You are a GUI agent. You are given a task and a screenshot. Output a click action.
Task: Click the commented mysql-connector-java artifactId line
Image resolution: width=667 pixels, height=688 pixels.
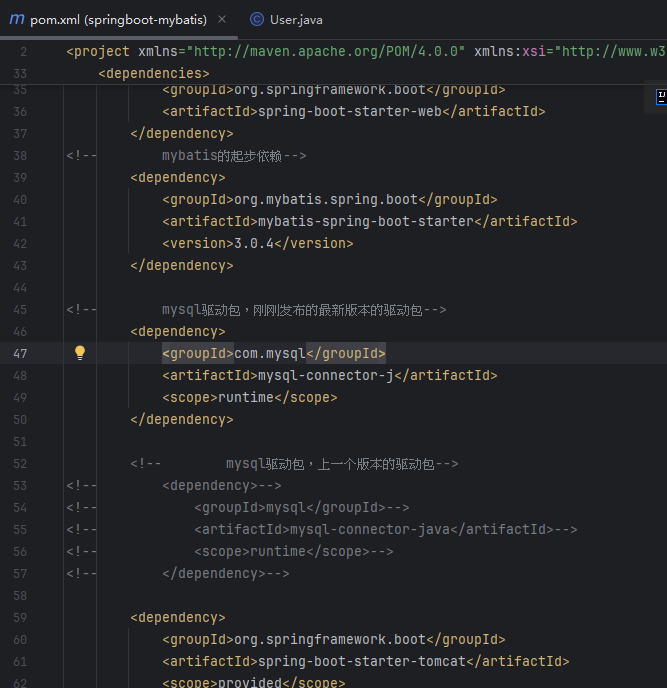tap(386, 530)
